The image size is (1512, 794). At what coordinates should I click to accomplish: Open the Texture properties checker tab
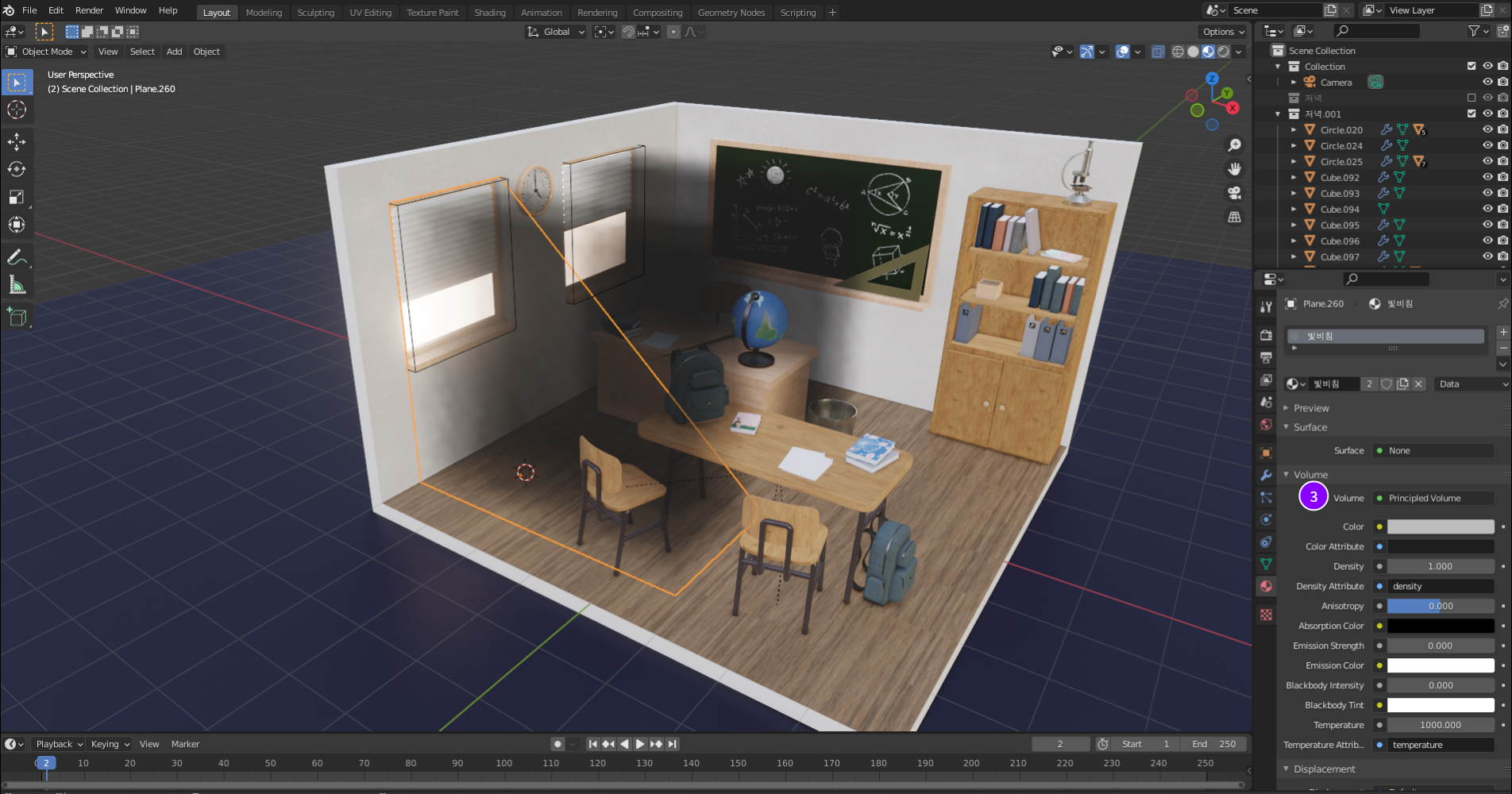click(x=1266, y=615)
